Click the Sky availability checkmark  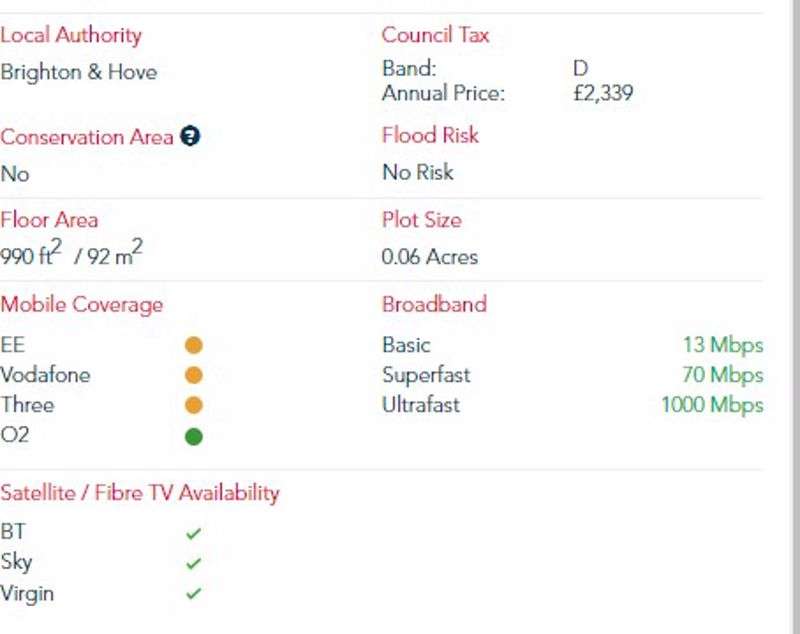(193, 563)
